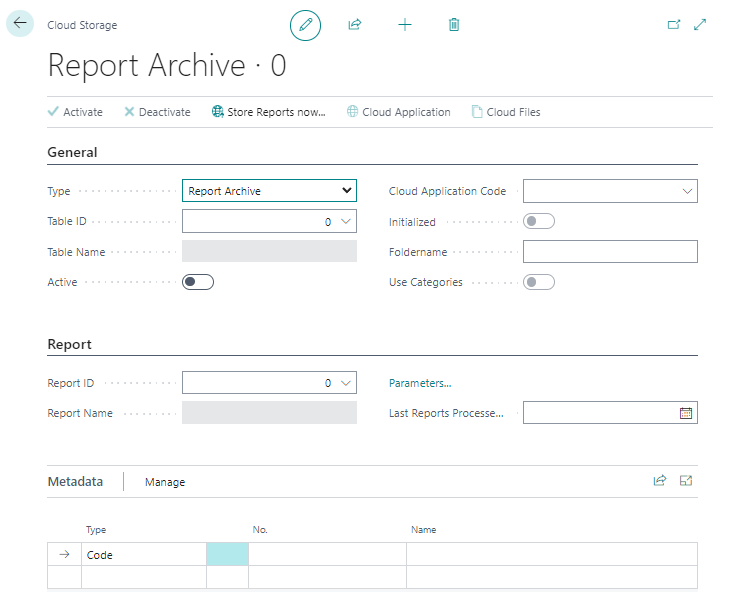Screen dimensions: 745x592
Task: Open the share icon in header
Action: tap(355, 24)
